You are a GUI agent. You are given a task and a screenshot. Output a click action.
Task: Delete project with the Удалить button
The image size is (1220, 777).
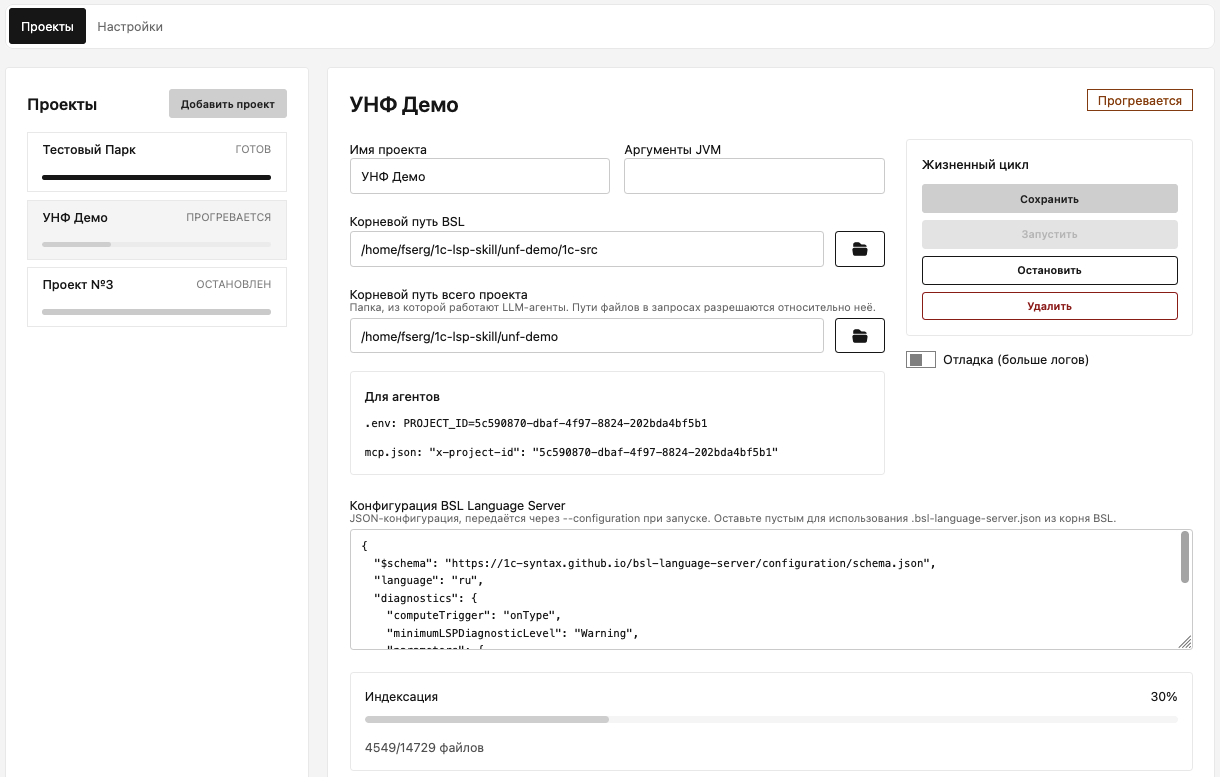point(1049,306)
